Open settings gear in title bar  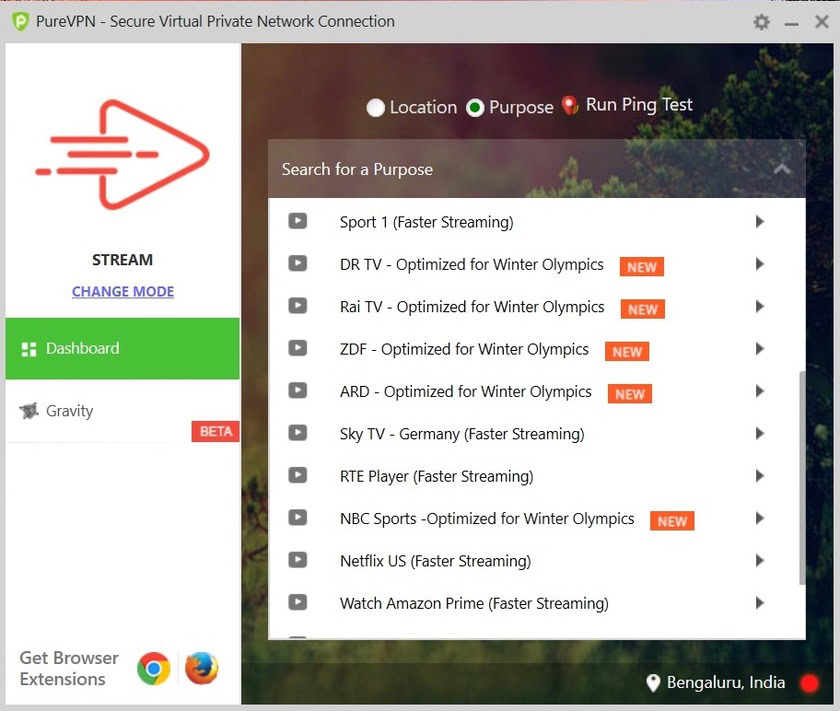[761, 22]
